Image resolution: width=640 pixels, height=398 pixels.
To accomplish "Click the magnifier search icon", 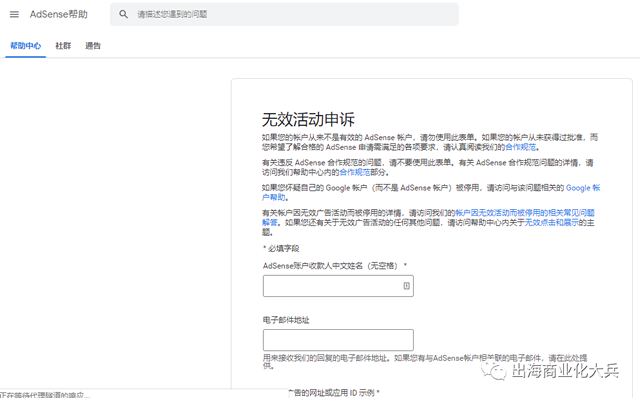I will tap(123, 14).
